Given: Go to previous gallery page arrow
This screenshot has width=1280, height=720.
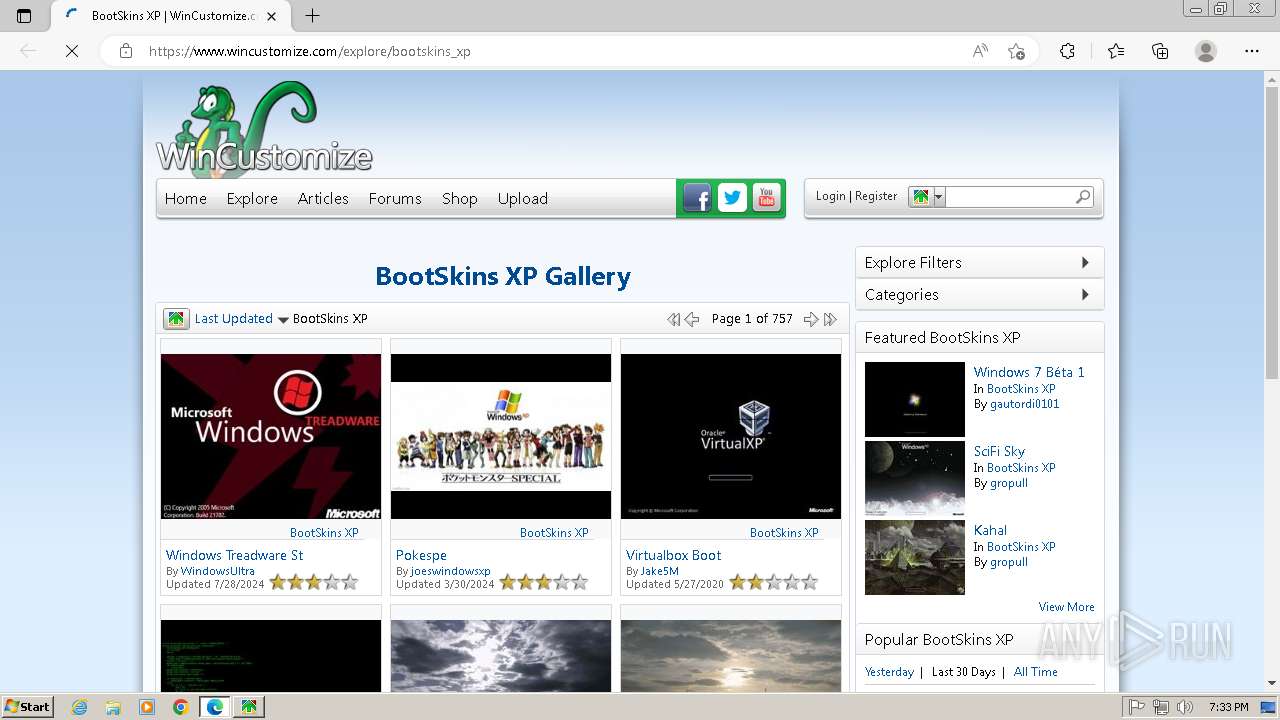Looking at the screenshot, I should click(692, 319).
